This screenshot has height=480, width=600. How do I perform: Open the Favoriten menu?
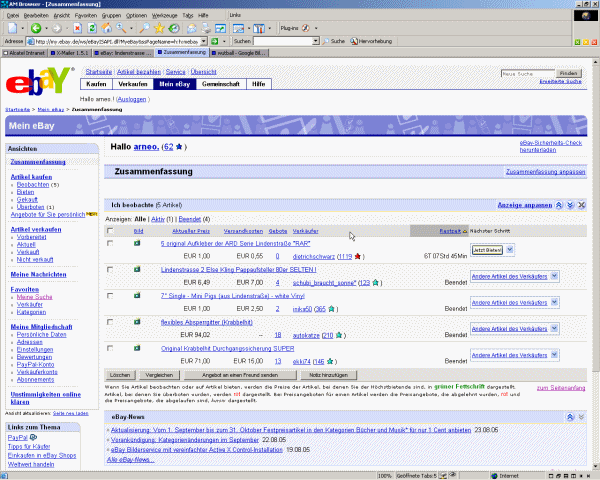click(84, 16)
